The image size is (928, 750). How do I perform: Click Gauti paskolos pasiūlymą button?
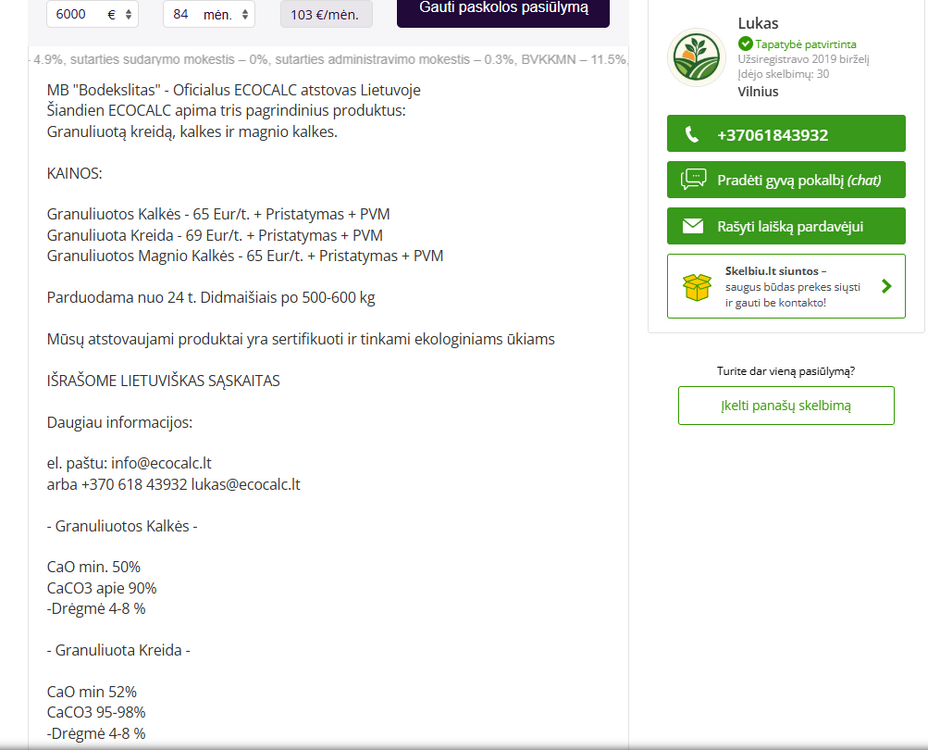[x=503, y=12]
